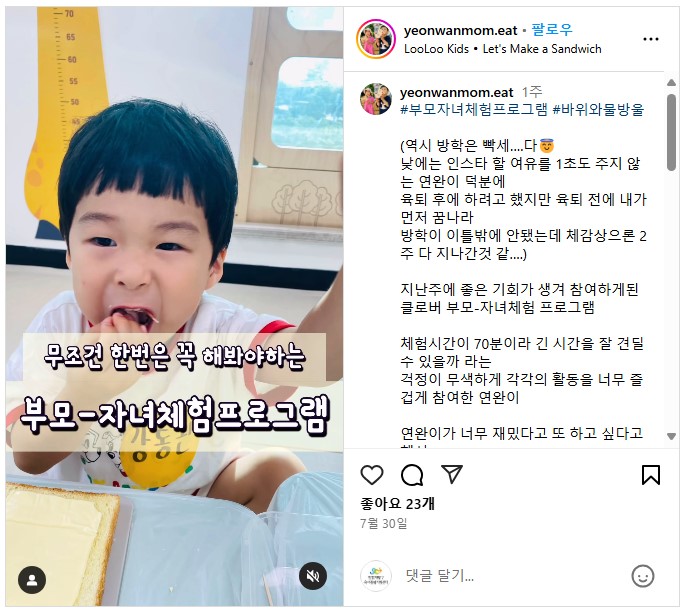This screenshot has width=689, height=613.
Task: Like the post with the heart icon
Action: pyautogui.click(x=372, y=475)
